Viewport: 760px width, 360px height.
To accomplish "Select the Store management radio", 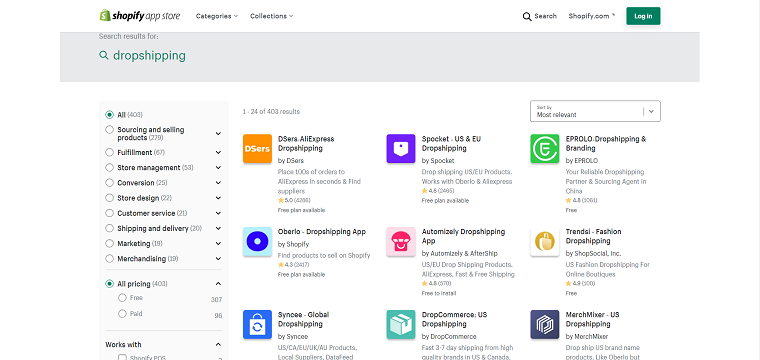I will [x=110, y=168].
